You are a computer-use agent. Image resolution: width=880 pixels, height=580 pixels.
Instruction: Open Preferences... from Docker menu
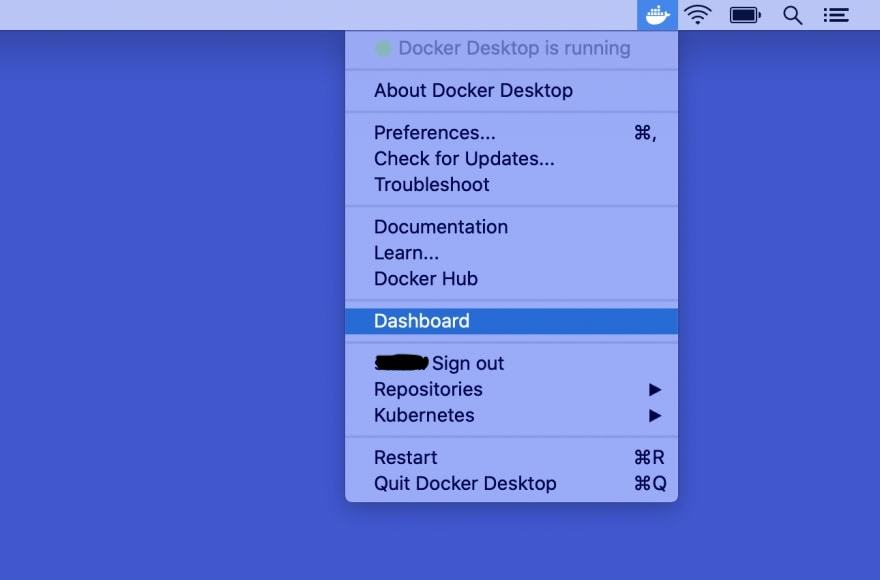[511, 133]
